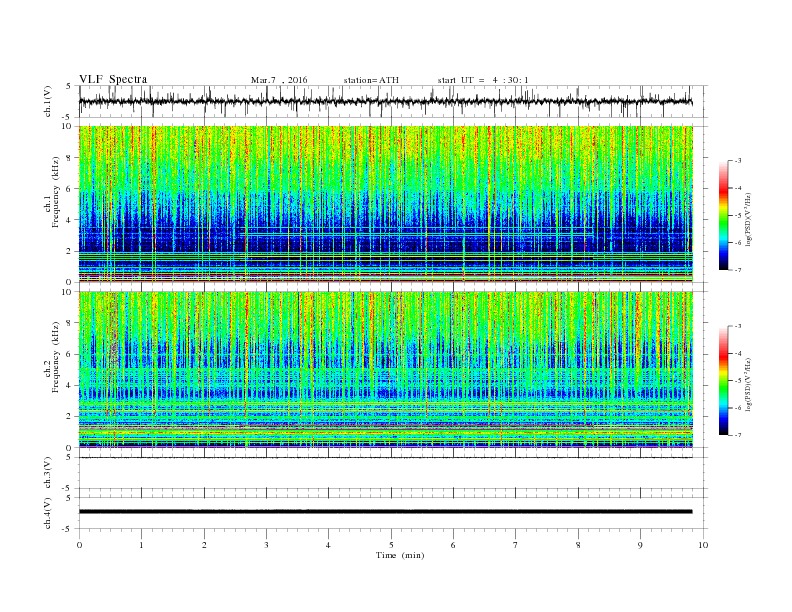Click the "station=ATH" header label
Screen dimensions: 792x612
tap(371, 80)
